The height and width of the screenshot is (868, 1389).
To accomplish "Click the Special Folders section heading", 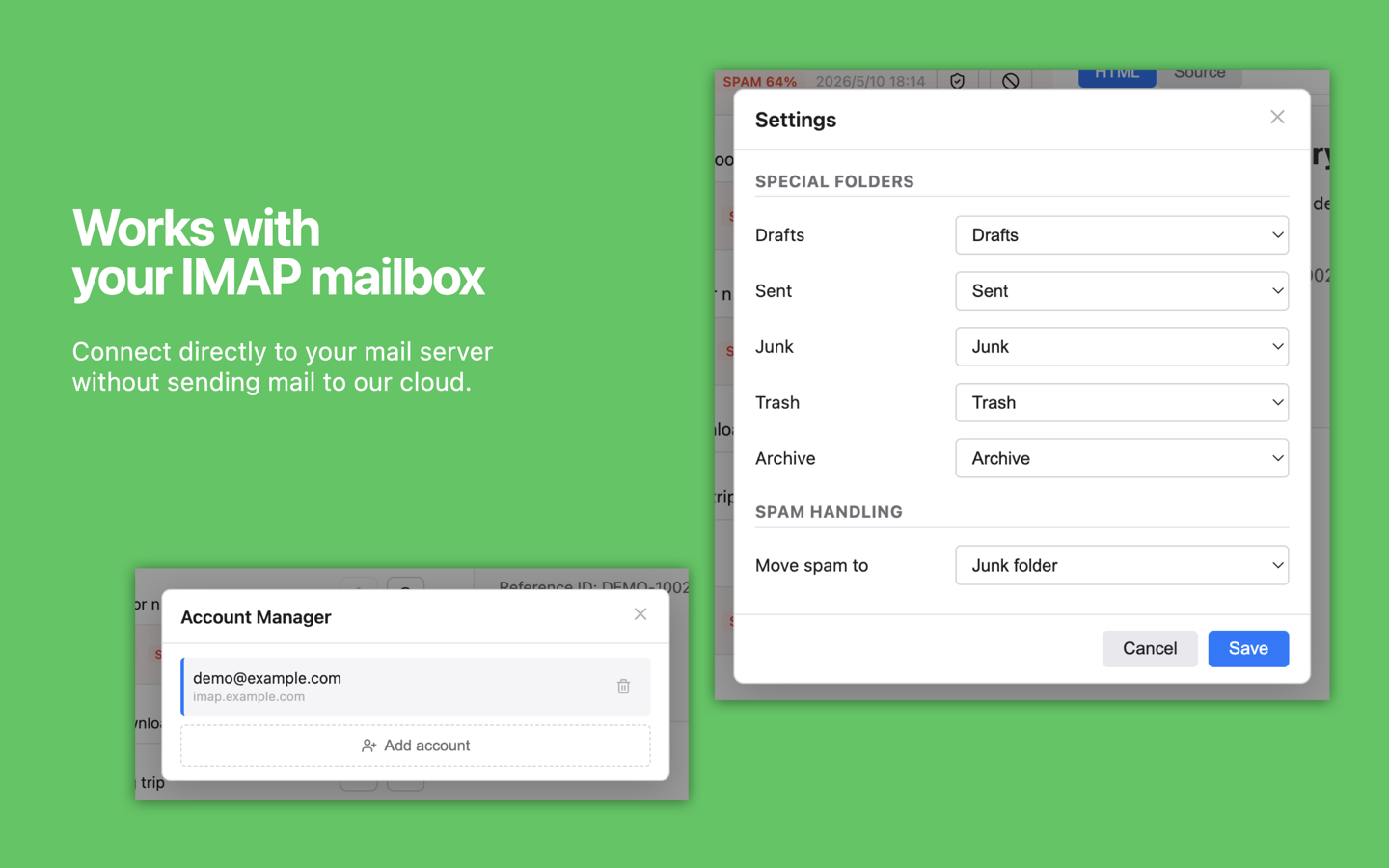I will click(x=834, y=181).
